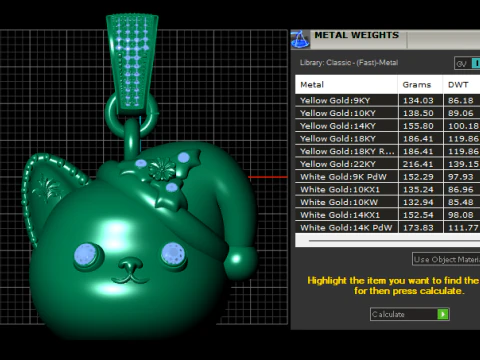Select the Yellow Gold:18KY R... row
The image size is (480, 360).
pos(387,151)
